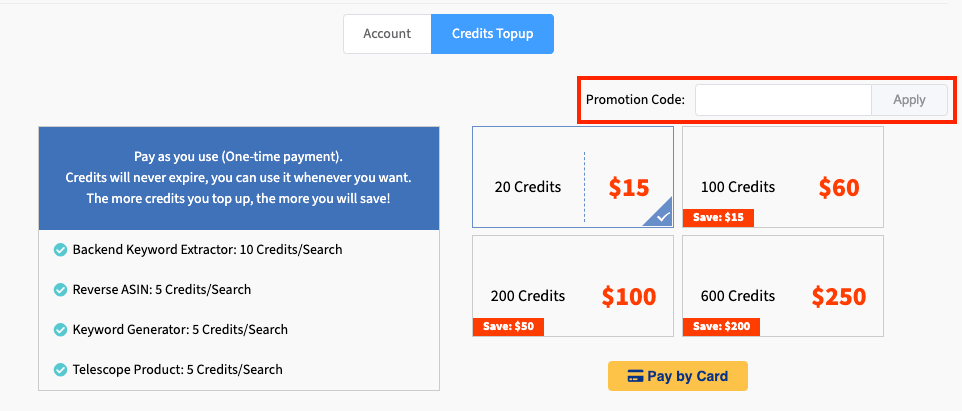Click the $250 price text
This screenshot has height=411, width=962.
pyautogui.click(x=838, y=297)
